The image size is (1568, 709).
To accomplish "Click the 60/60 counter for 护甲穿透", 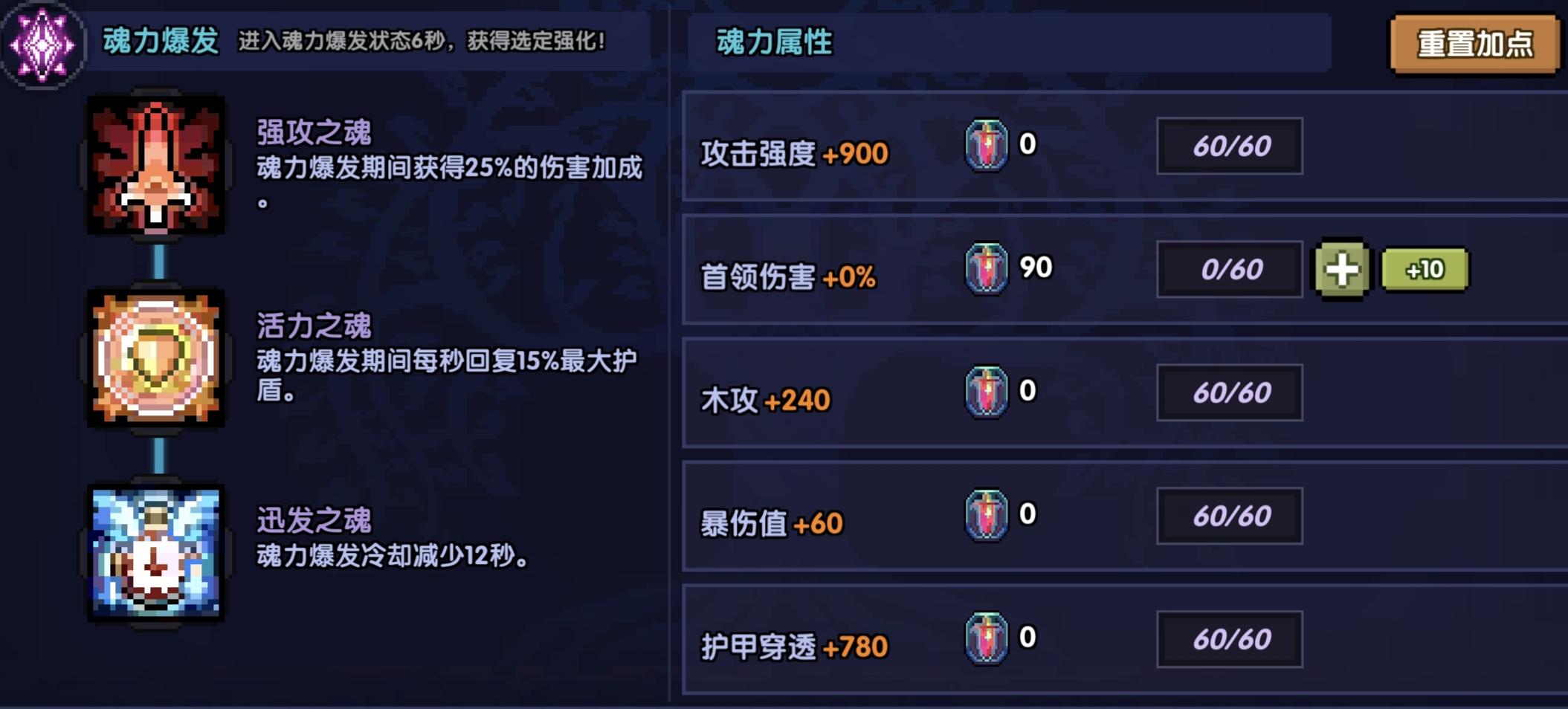I will pos(1230,638).
